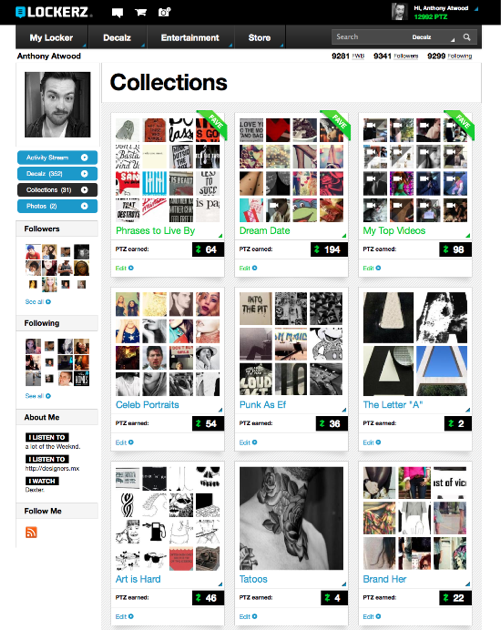Expand the account menu arrow beside greeting
The width and height of the screenshot is (501, 630).
pyautogui.click(x=476, y=9)
